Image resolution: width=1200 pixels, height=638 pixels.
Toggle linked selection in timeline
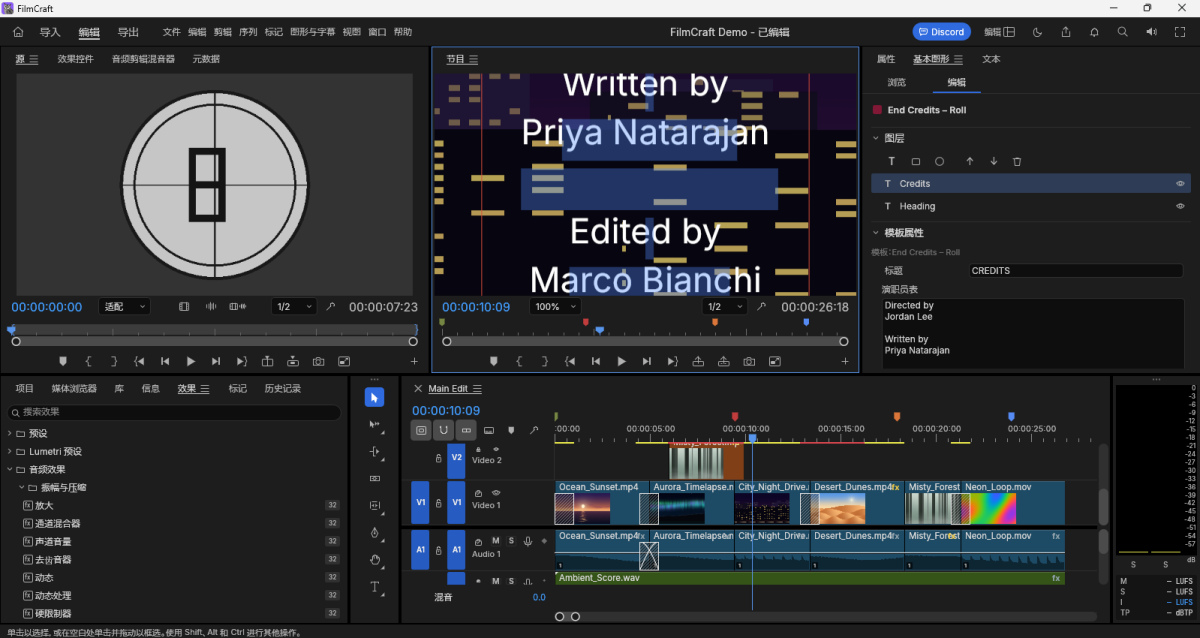[466, 430]
